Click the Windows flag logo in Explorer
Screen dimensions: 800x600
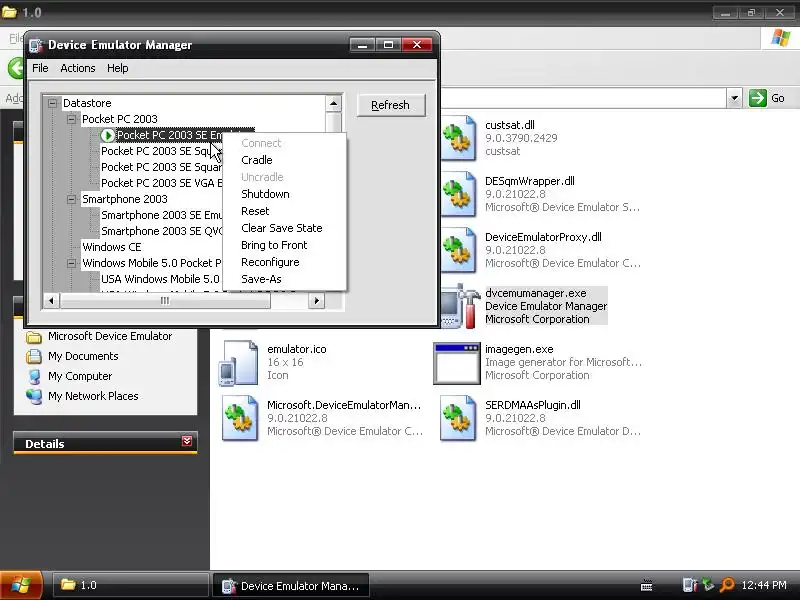coord(780,38)
